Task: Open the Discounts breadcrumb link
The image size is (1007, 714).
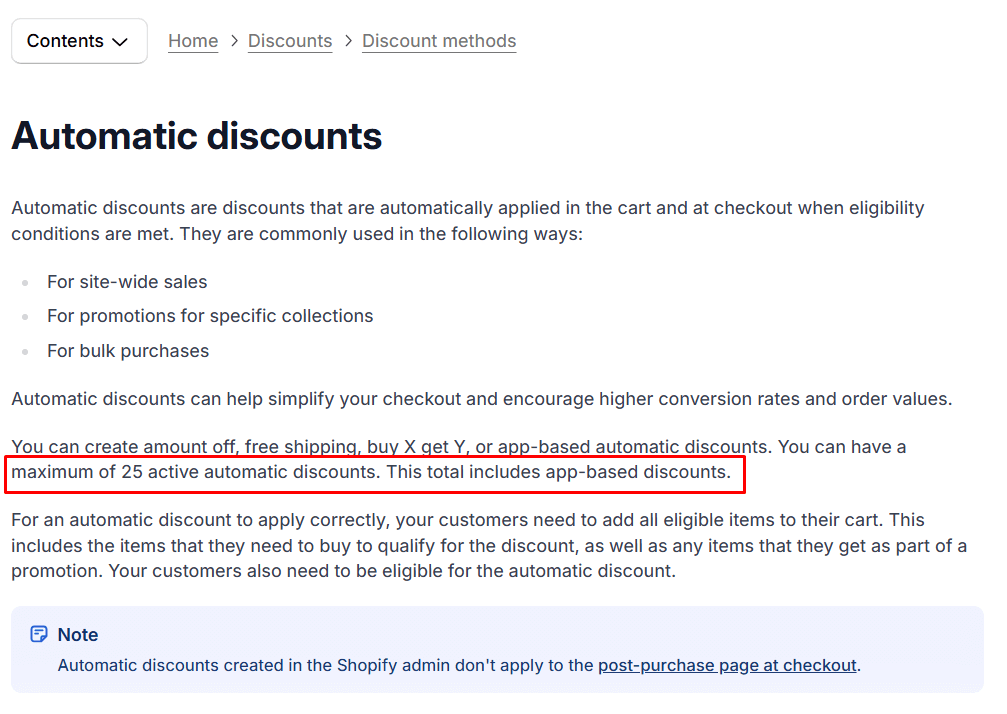Action: click(x=290, y=41)
